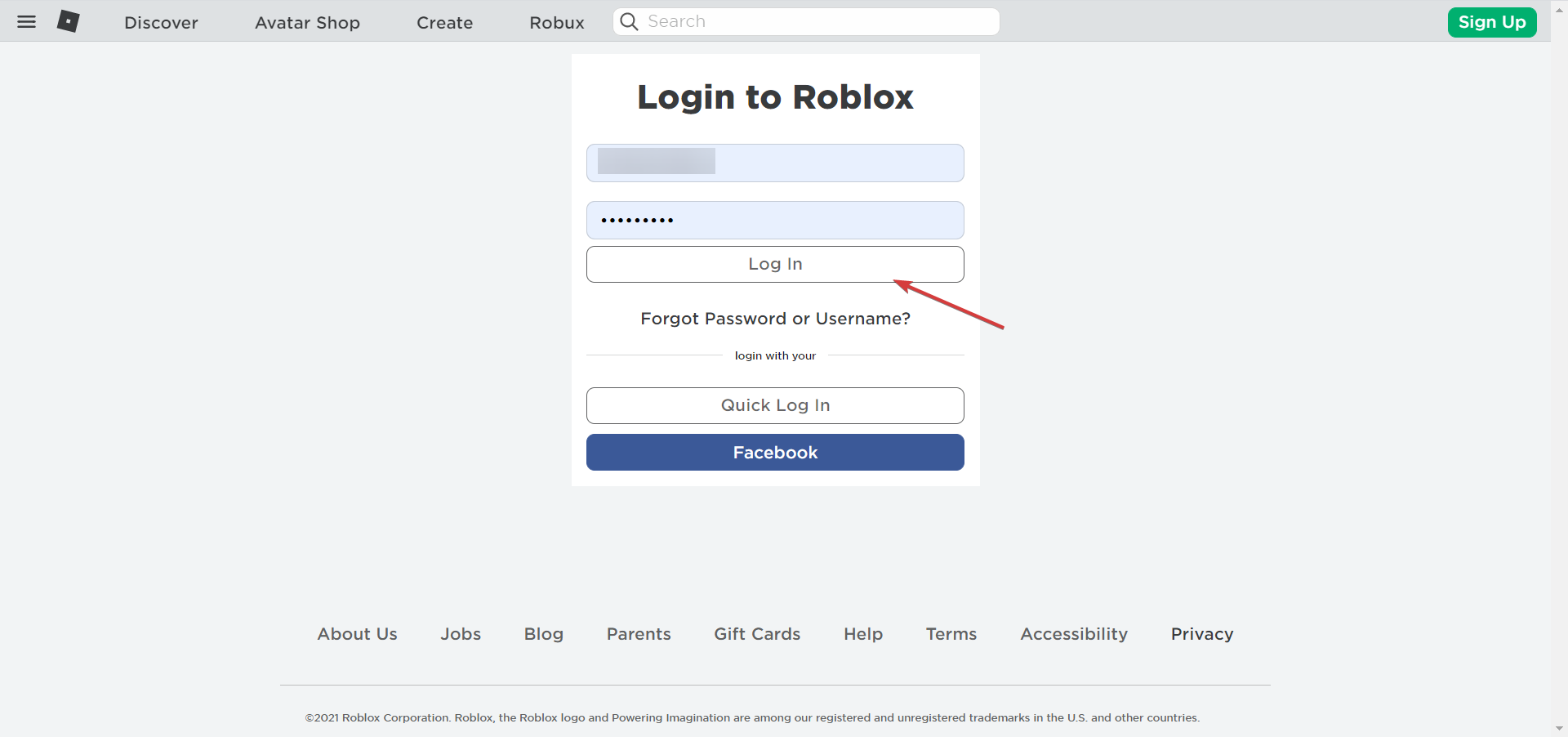The image size is (1568, 737).
Task: Choose Quick Log In
Action: pos(775,405)
